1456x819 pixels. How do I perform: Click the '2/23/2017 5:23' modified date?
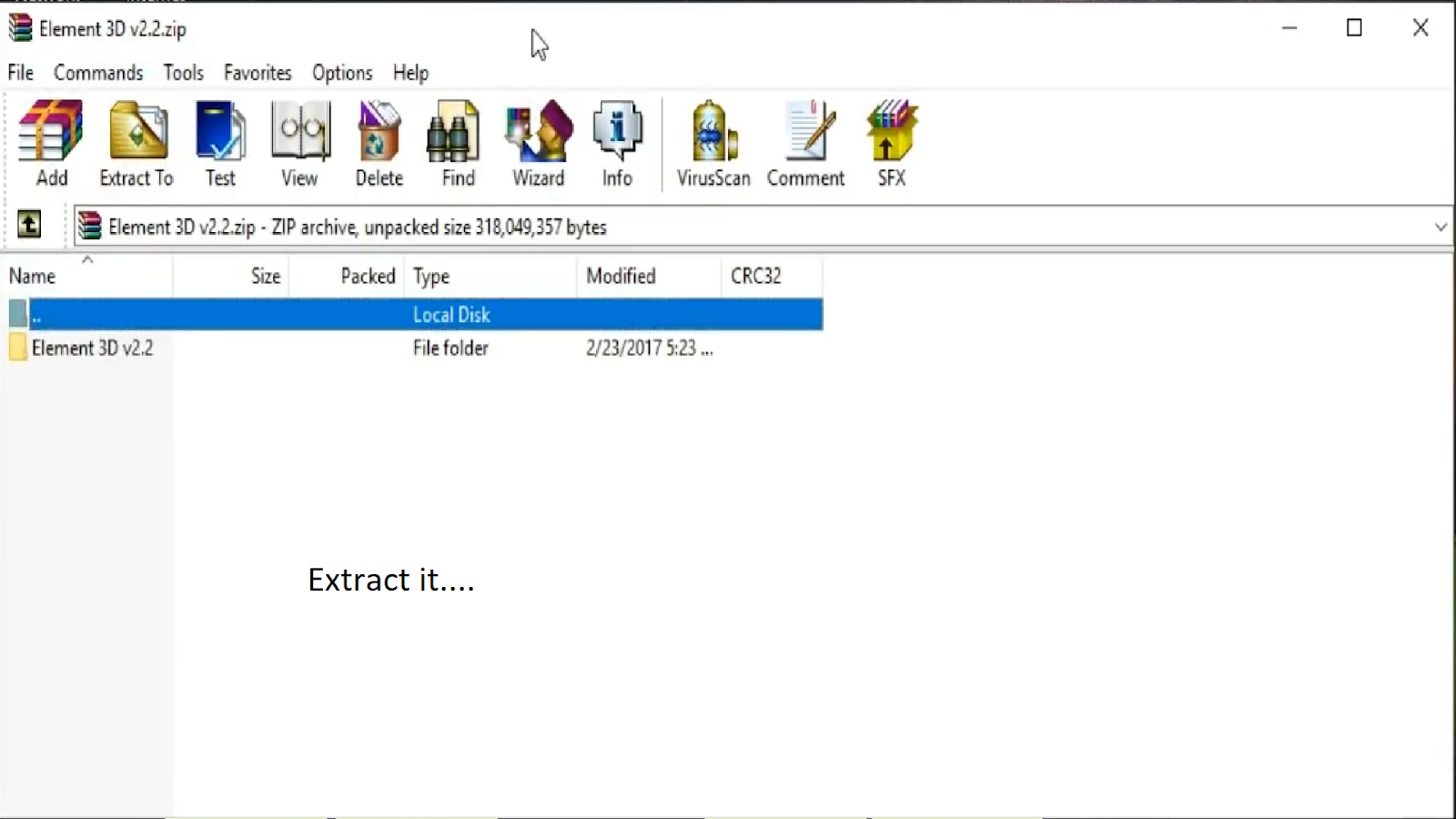click(649, 348)
